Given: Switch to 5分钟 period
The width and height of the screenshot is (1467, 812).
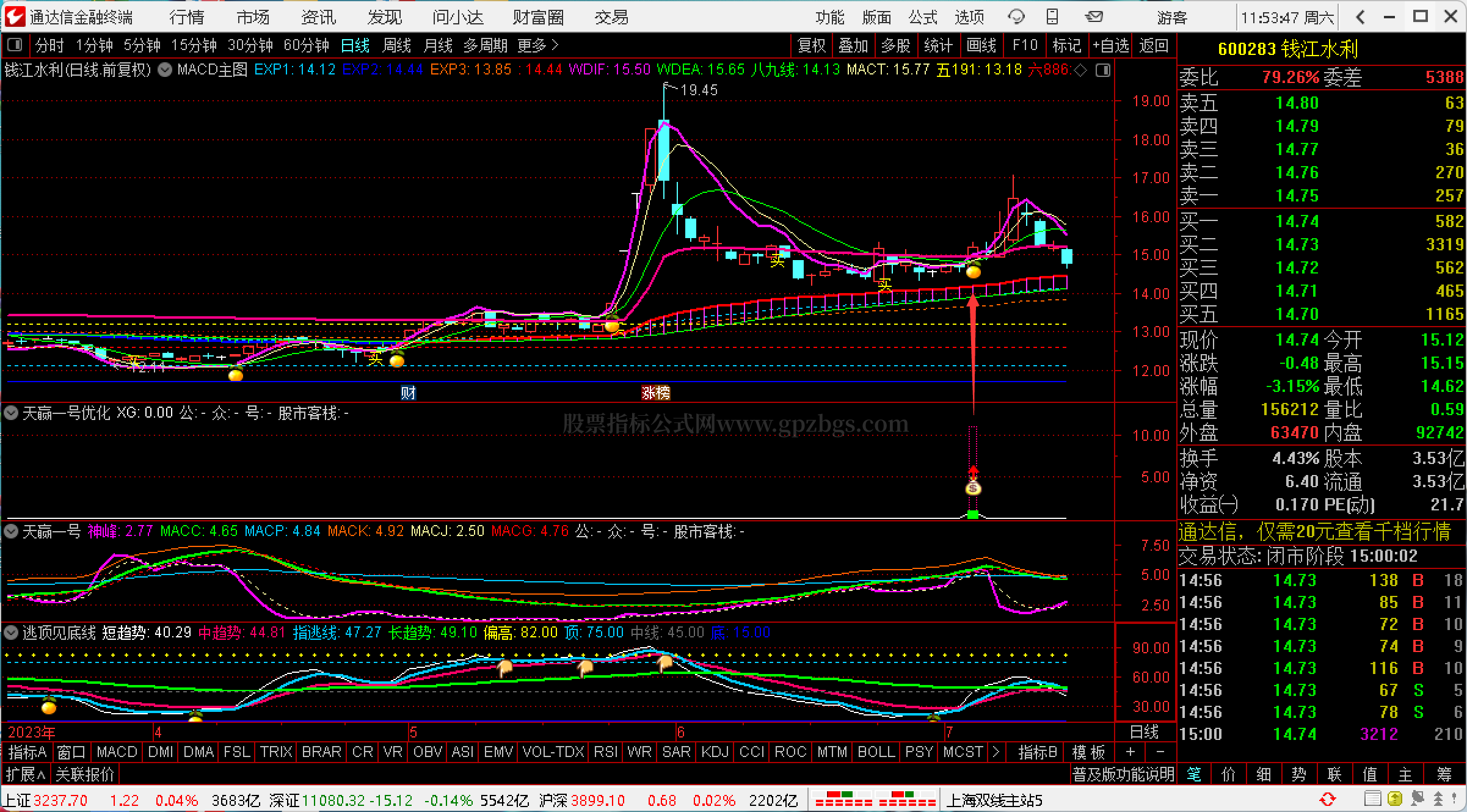Looking at the screenshot, I should coord(142,45).
